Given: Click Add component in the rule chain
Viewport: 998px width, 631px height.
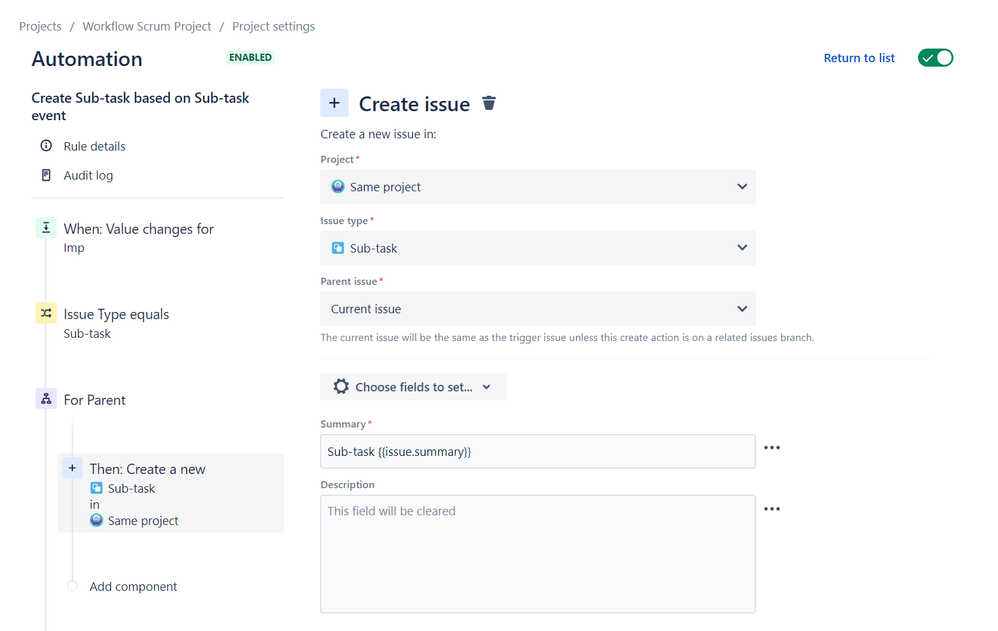Looking at the screenshot, I should [133, 587].
